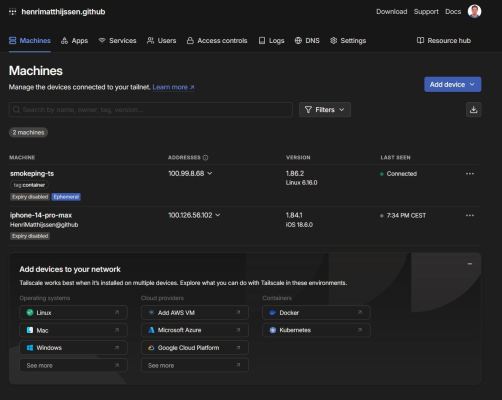
Task: Follow the Learn more link
Action: point(173,87)
